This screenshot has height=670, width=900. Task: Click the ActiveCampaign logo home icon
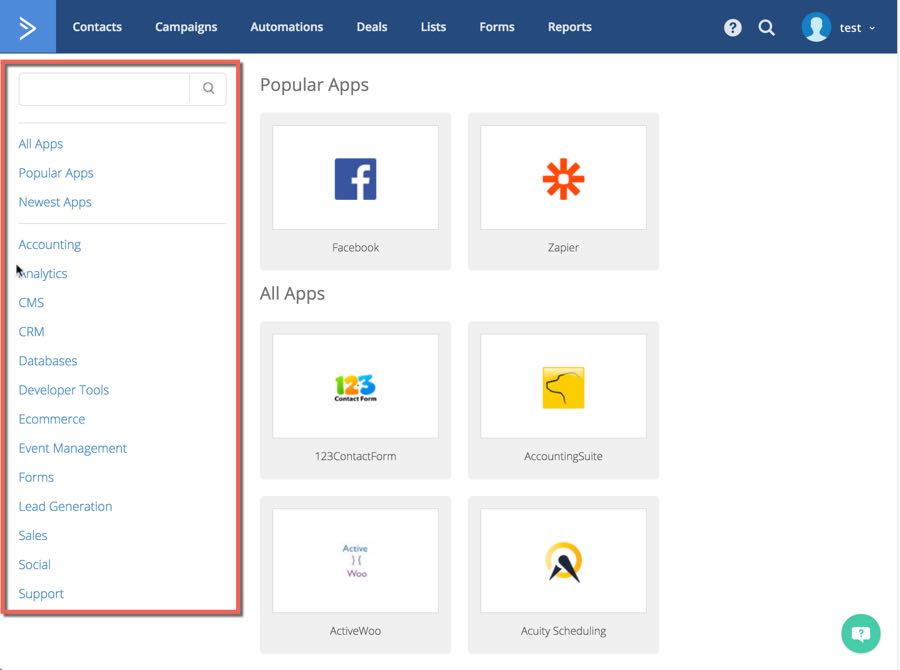click(28, 27)
